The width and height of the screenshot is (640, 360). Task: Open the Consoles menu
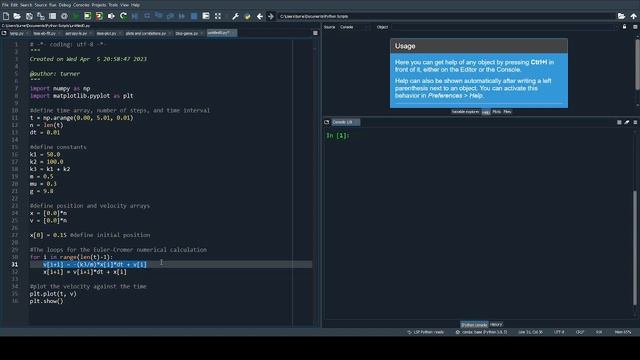(x=81, y=5)
